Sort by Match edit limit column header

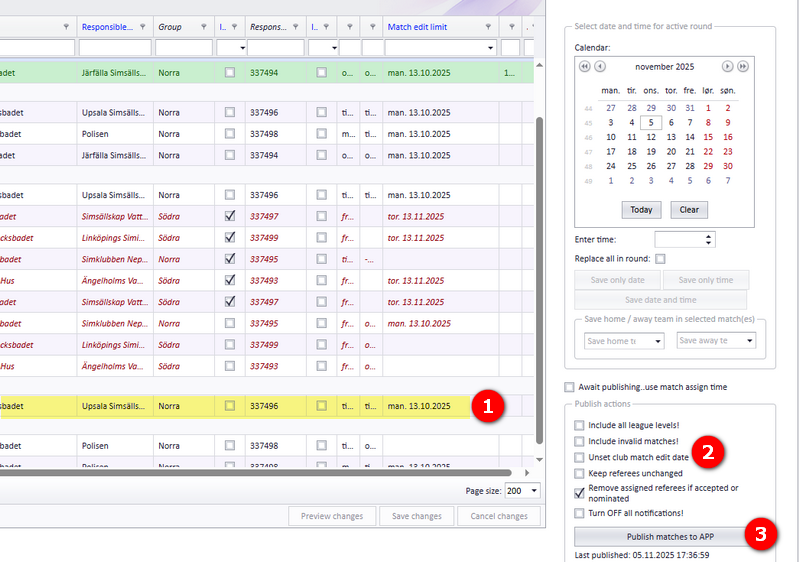tap(430, 27)
